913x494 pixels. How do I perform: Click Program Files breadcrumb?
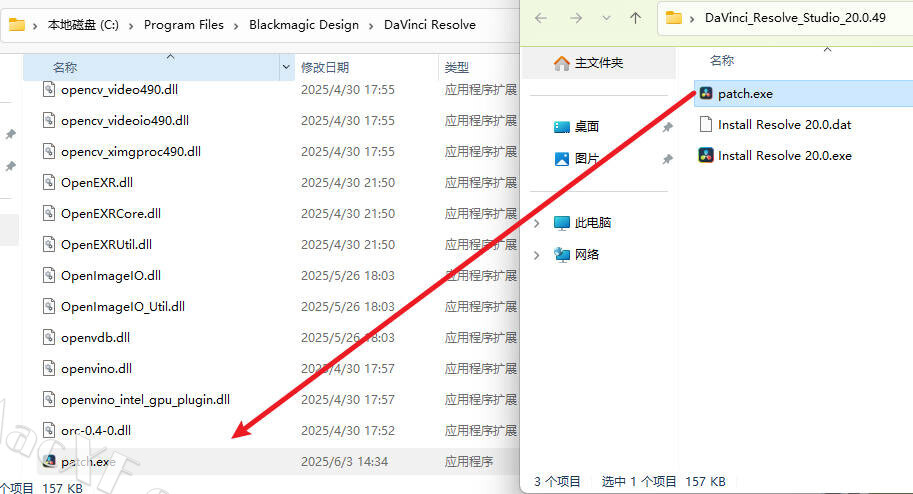pos(184,25)
